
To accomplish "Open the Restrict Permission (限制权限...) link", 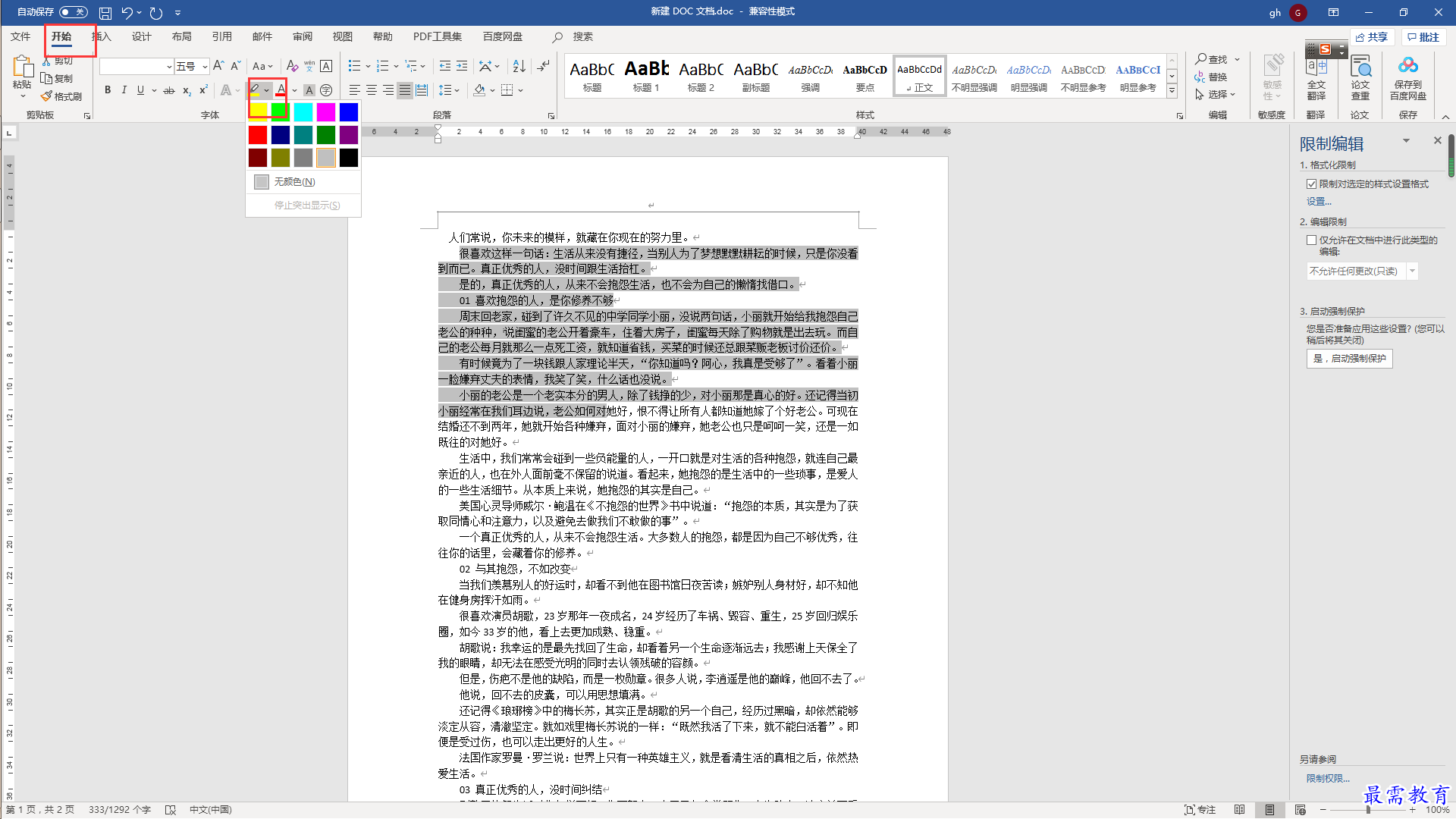I will pos(1328,778).
